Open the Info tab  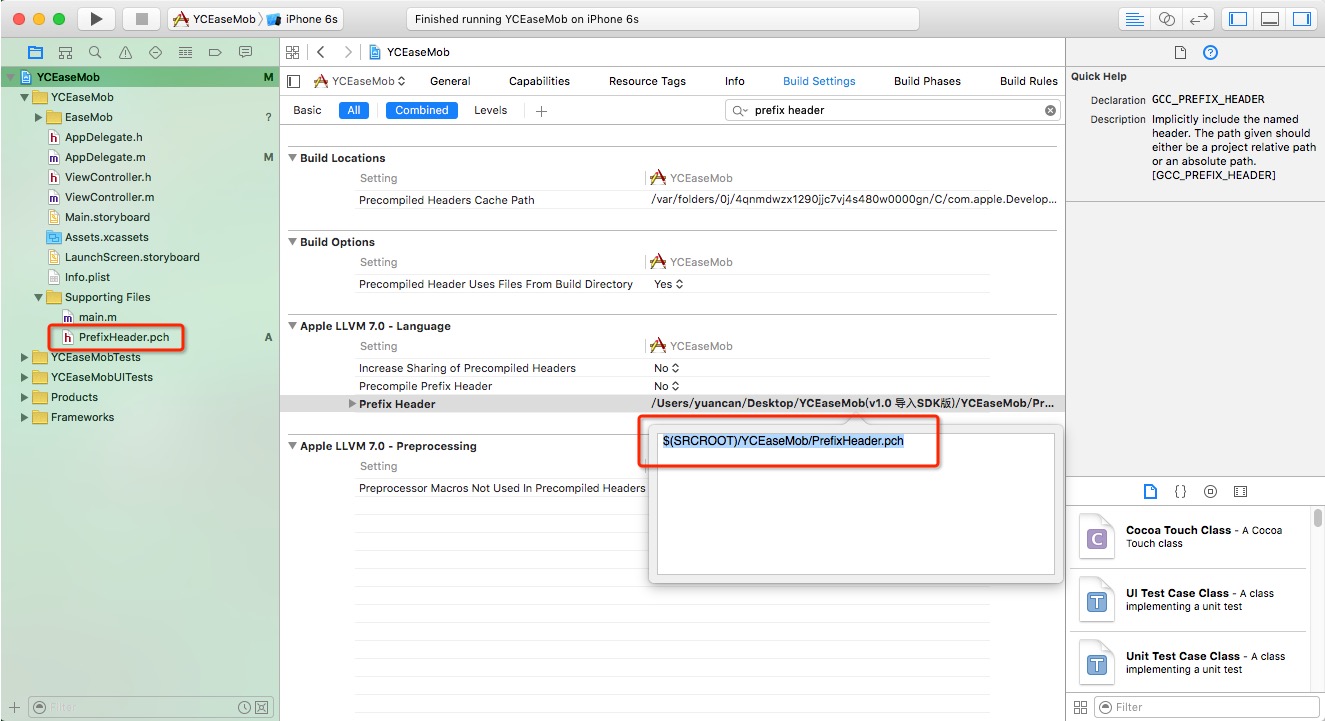pyautogui.click(x=734, y=81)
